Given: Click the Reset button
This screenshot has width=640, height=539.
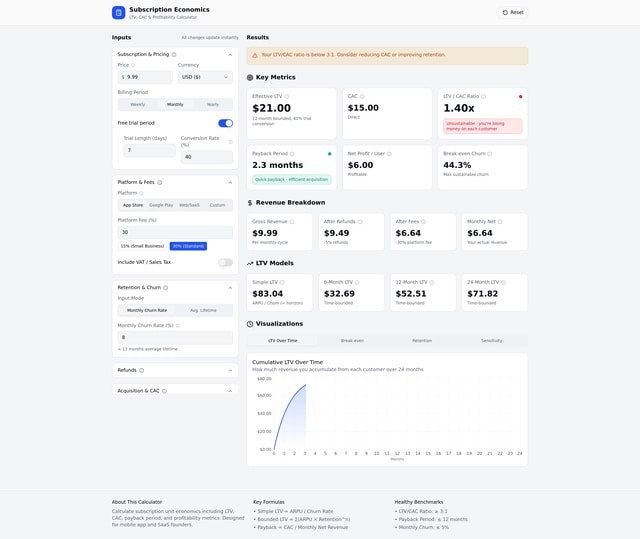Looking at the screenshot, I should click(513, 13).
